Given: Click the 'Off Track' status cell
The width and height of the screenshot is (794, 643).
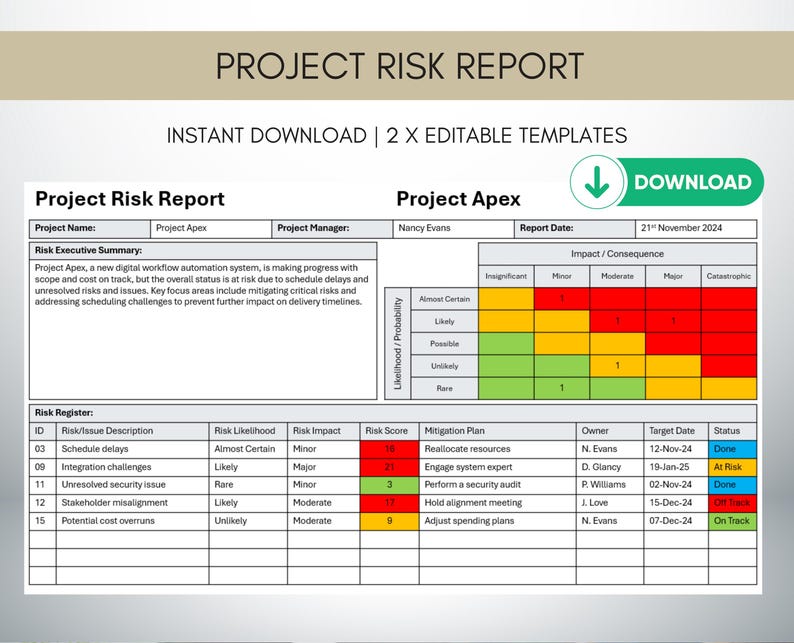Looking at the screenshot, I should (x=732, y=503).
